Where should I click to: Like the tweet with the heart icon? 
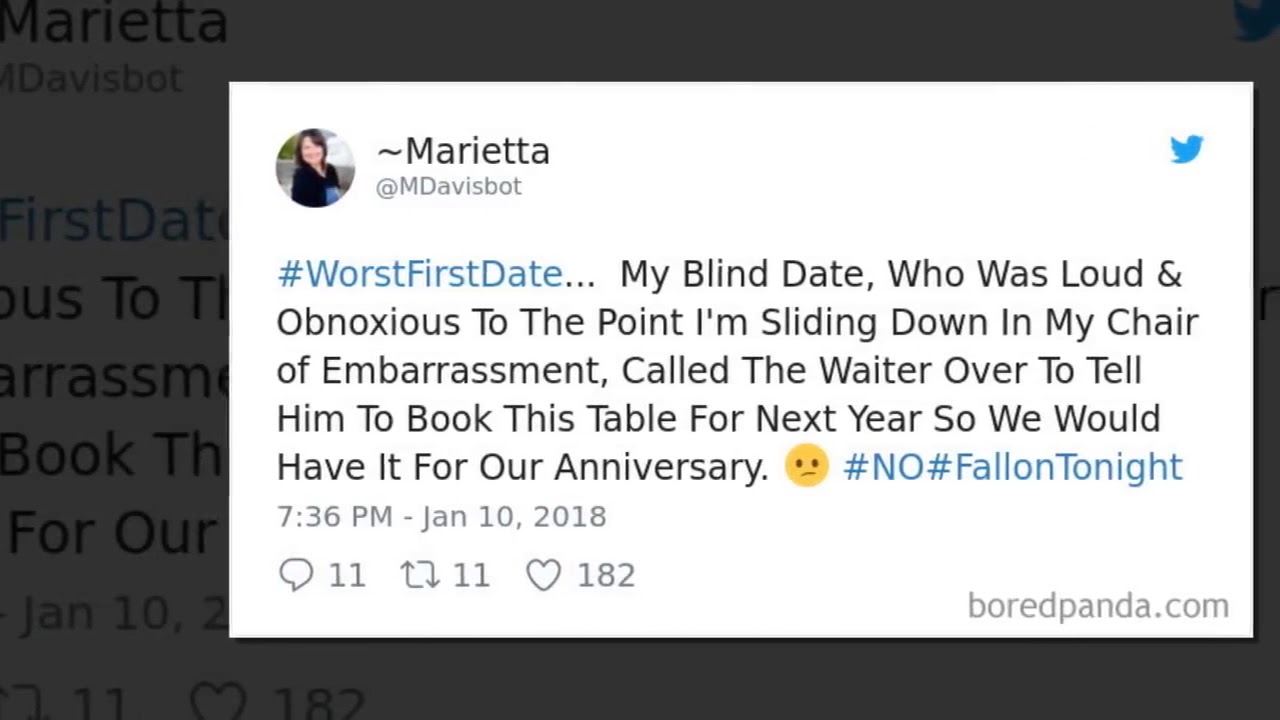tap(543, 575)
